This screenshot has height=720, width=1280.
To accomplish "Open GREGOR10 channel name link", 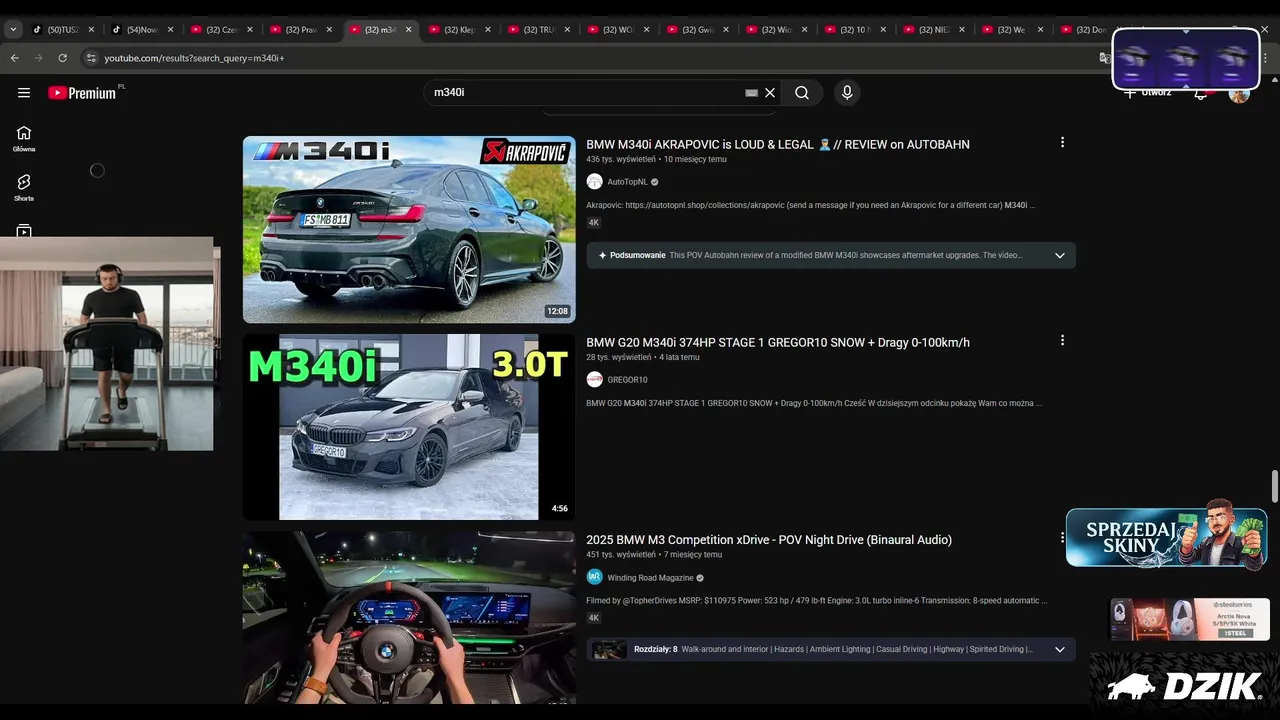I will point(627,380).
